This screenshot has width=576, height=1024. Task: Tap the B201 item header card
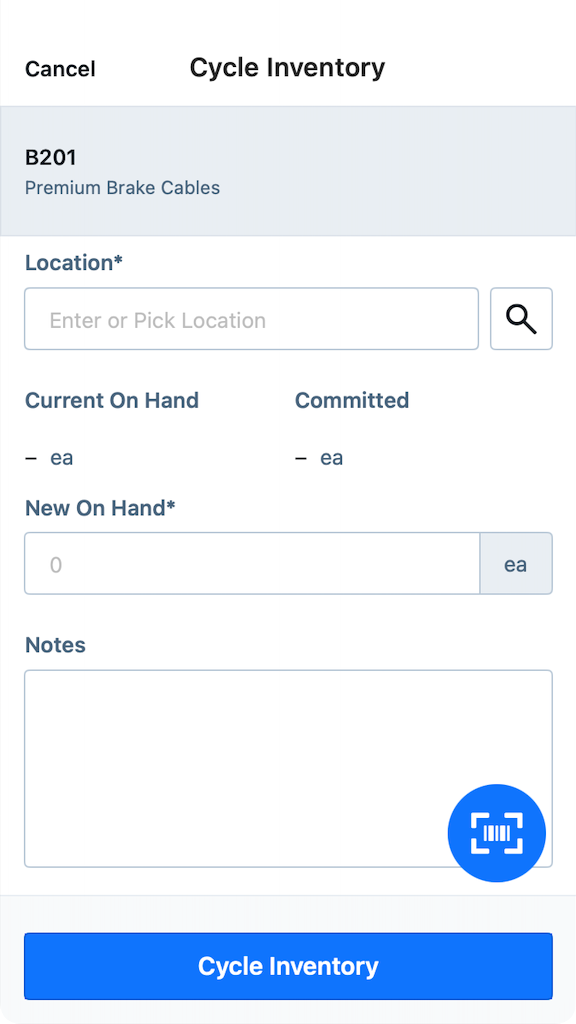coord(288,170)
